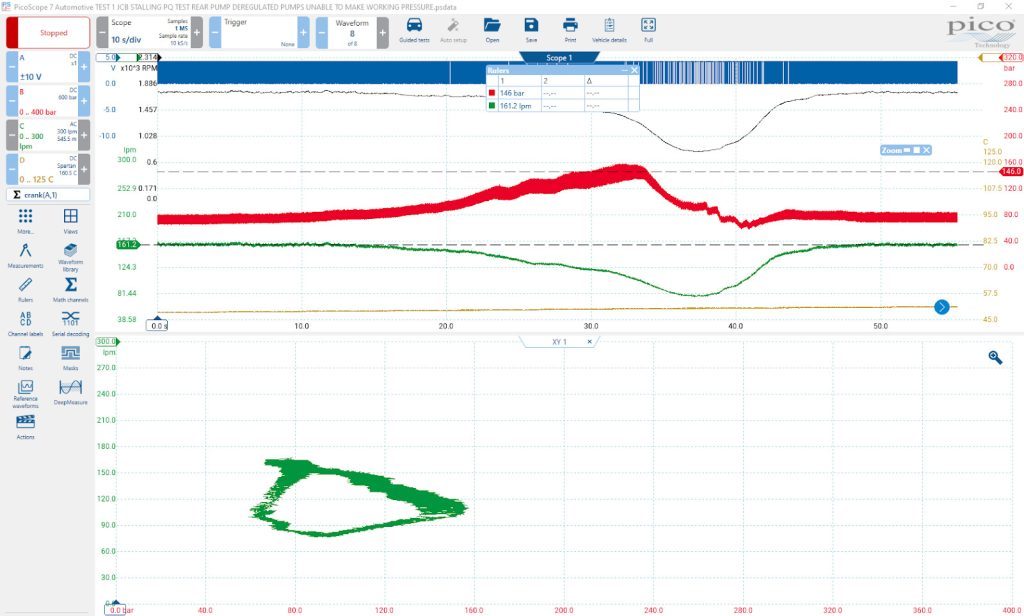
Task: Click the XY view magnifier zoom icon
Action: coord(995,357)
